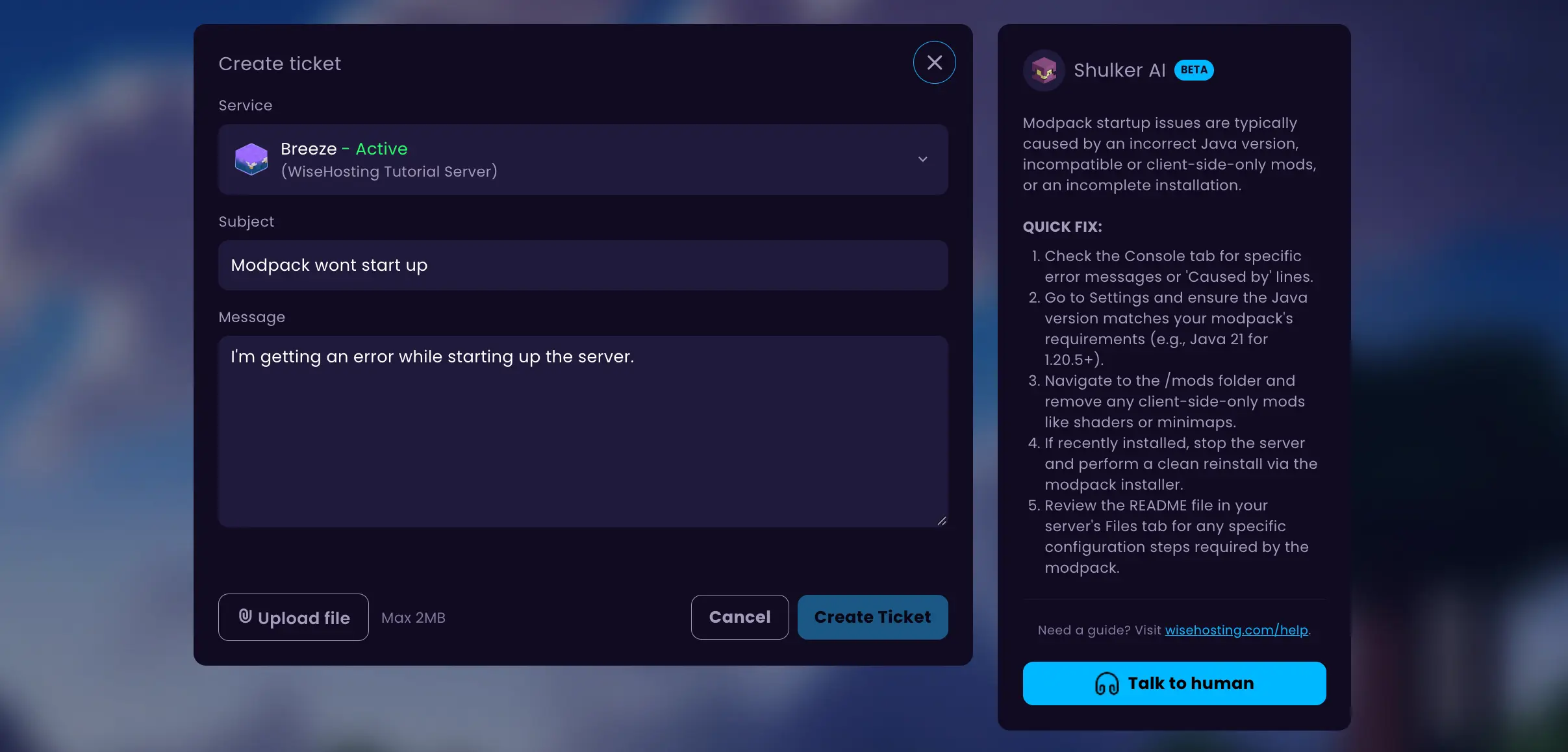Screen dimensions: 1568x752
Task: Click quick fix step 3 about /mods folder
Action: point(1168,401)
